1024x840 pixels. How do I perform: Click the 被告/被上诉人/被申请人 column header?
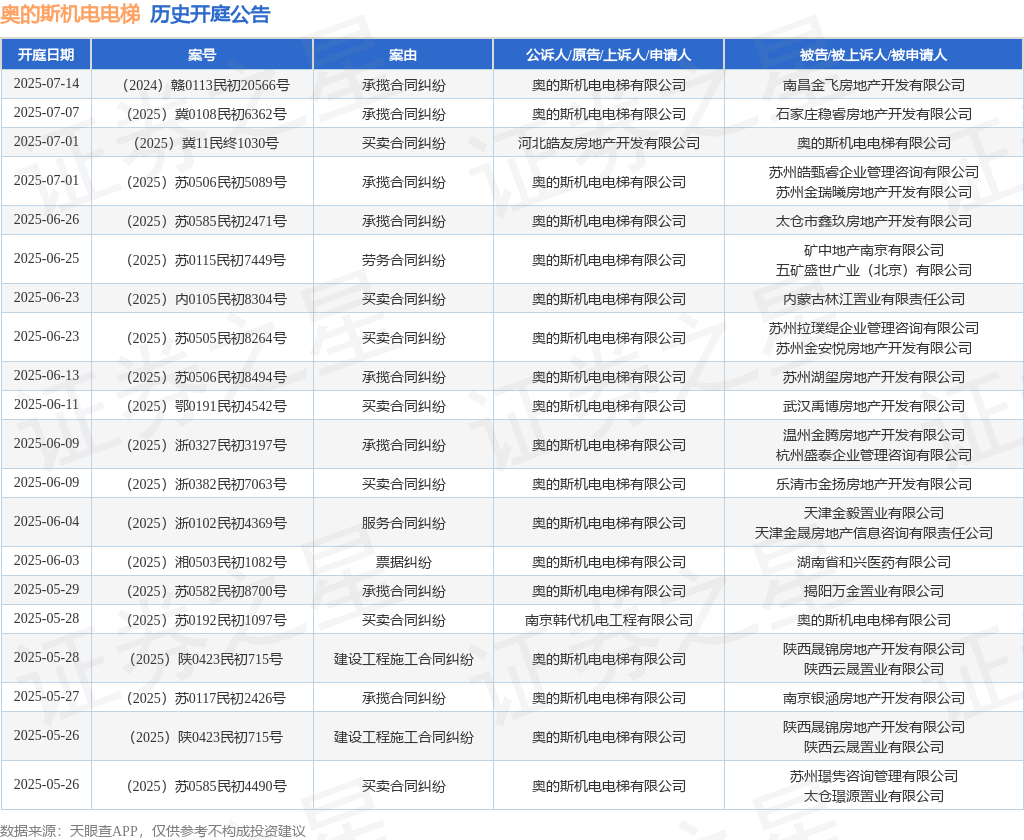coord(874,55)
